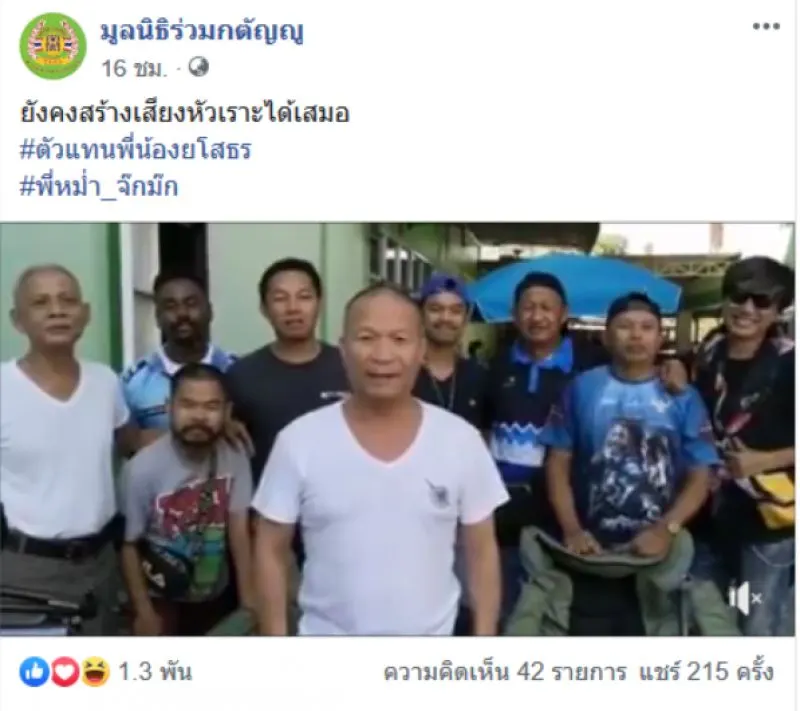Click the post caption ยังคงสร้างเสียงหัวเราะได้เสมอ

tap(185, 113)
